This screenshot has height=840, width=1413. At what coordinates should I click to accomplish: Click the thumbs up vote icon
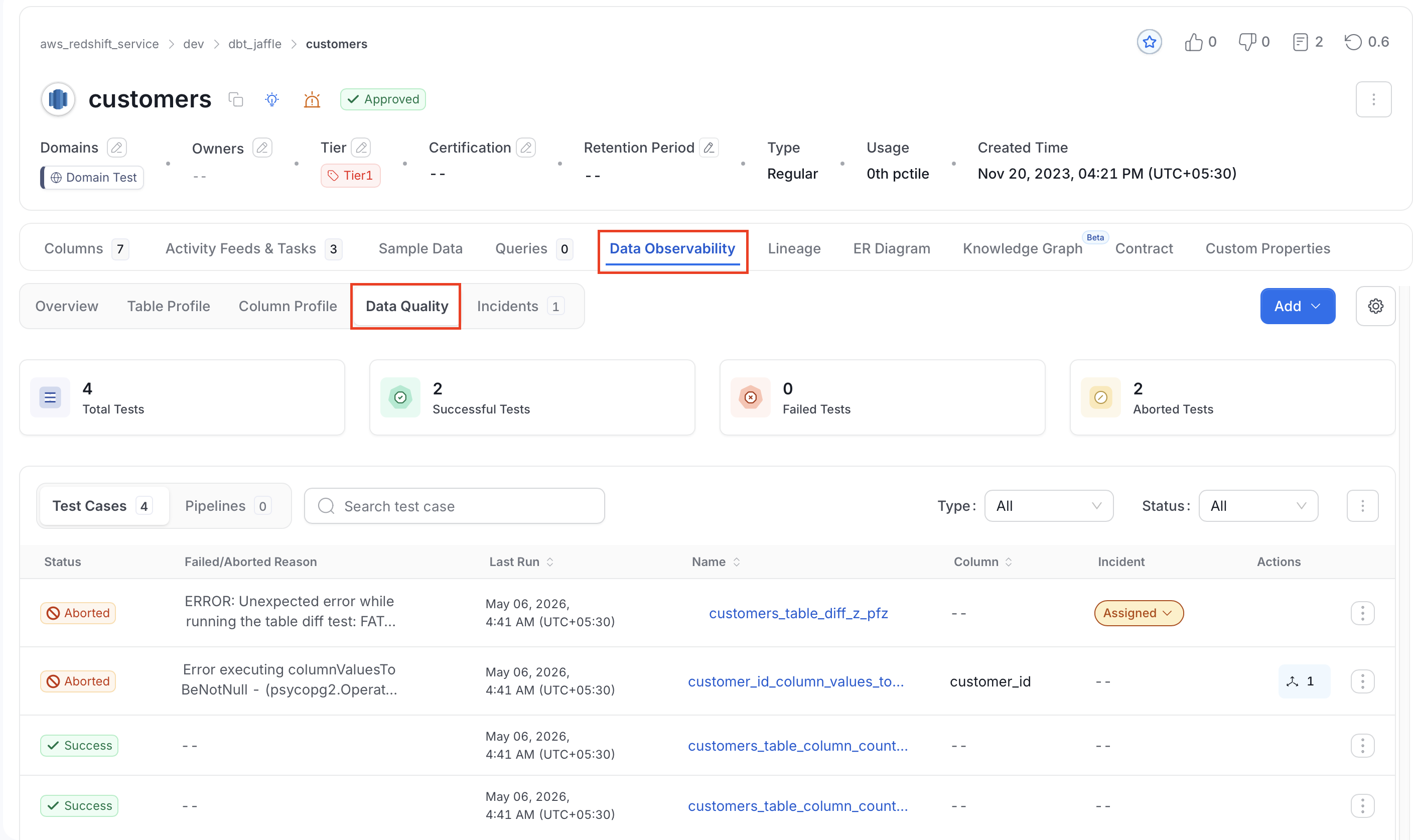pos(1193,42)
